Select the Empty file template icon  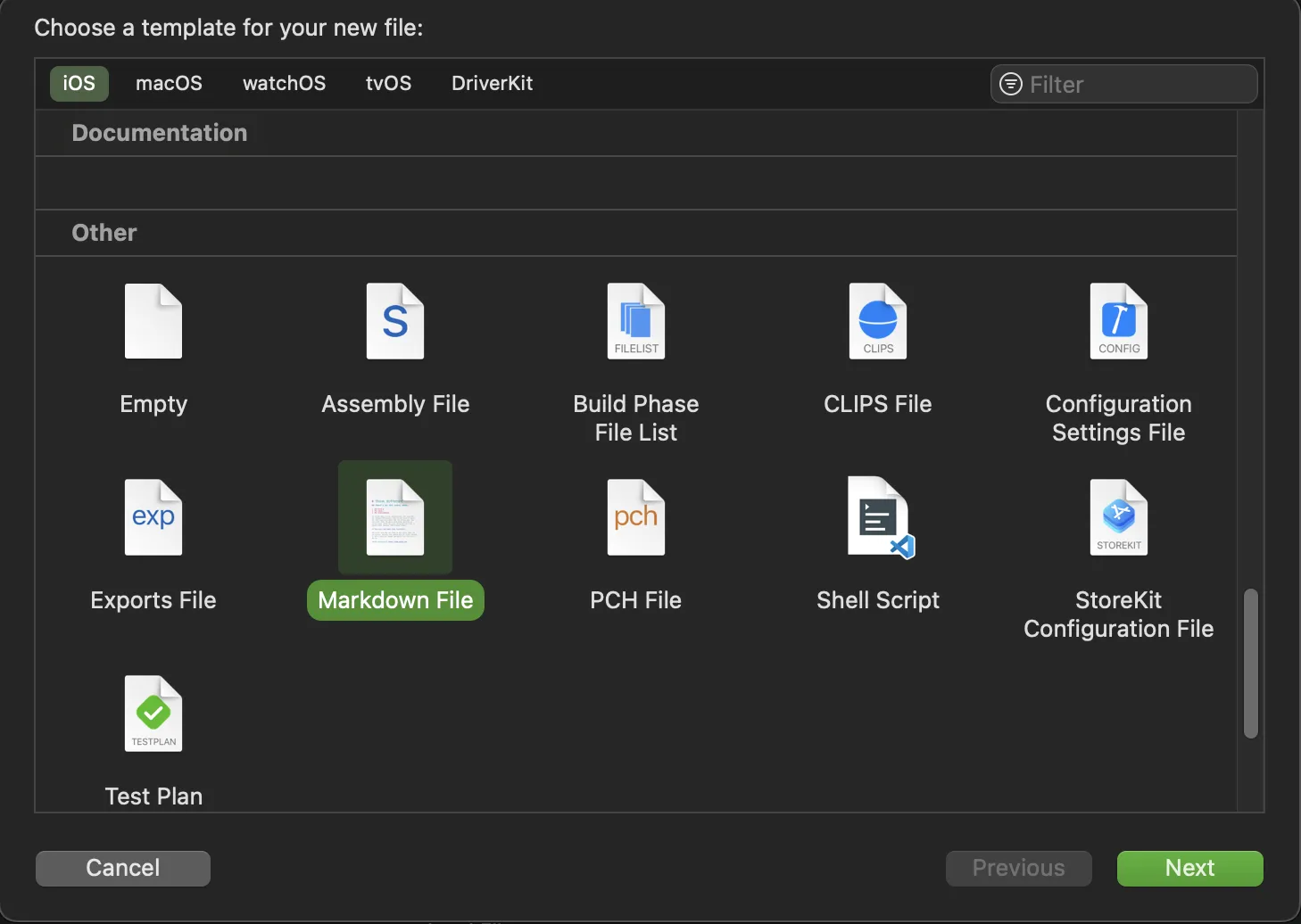pos(153,322)
